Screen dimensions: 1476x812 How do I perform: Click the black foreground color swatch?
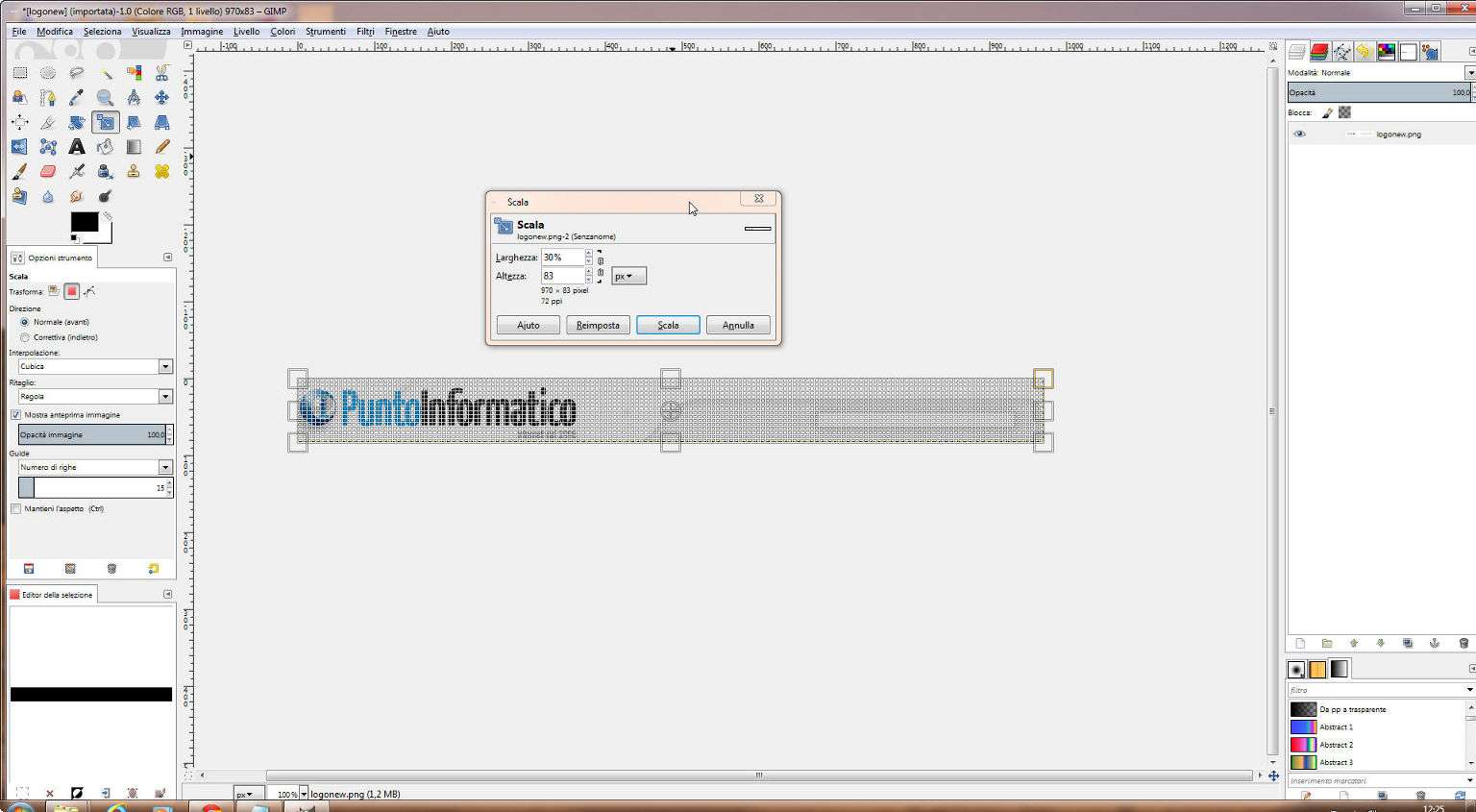(x=84, y=222)
